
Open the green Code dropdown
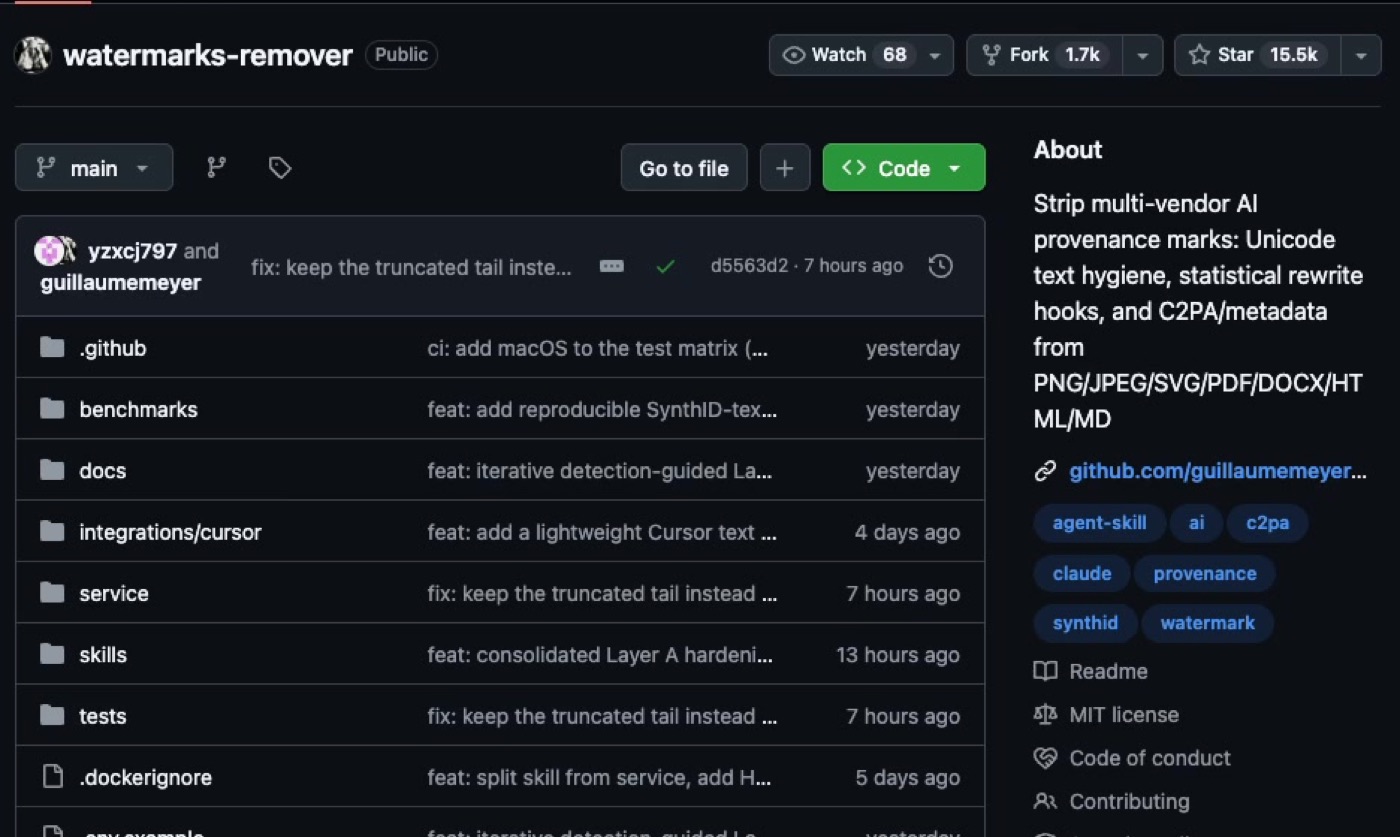(x=904, y=168)
